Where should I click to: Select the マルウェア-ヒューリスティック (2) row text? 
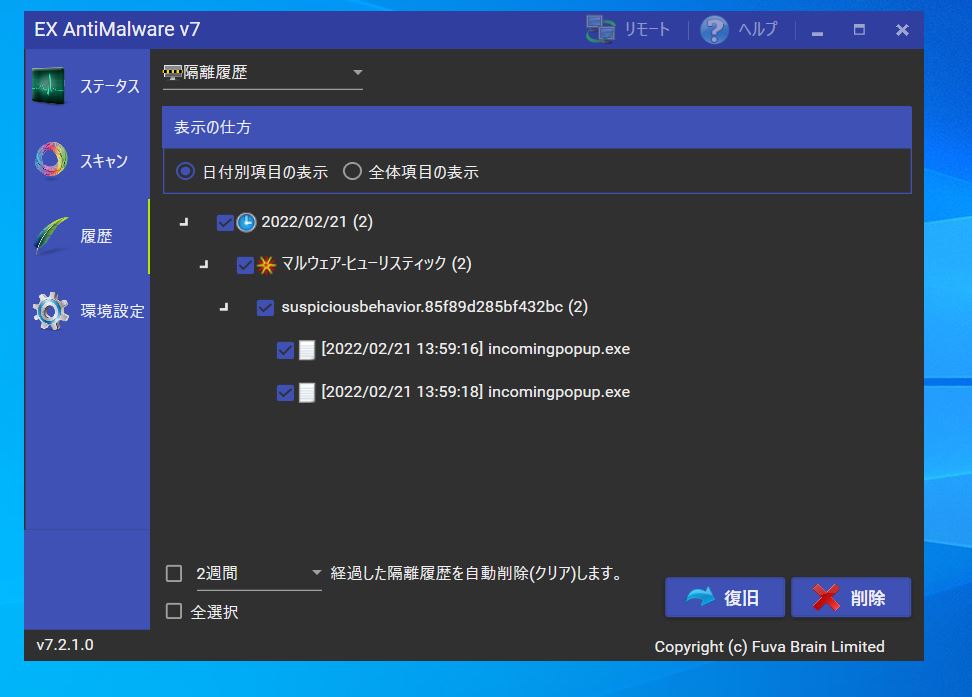pyautogui.click(x=376, y=264)
